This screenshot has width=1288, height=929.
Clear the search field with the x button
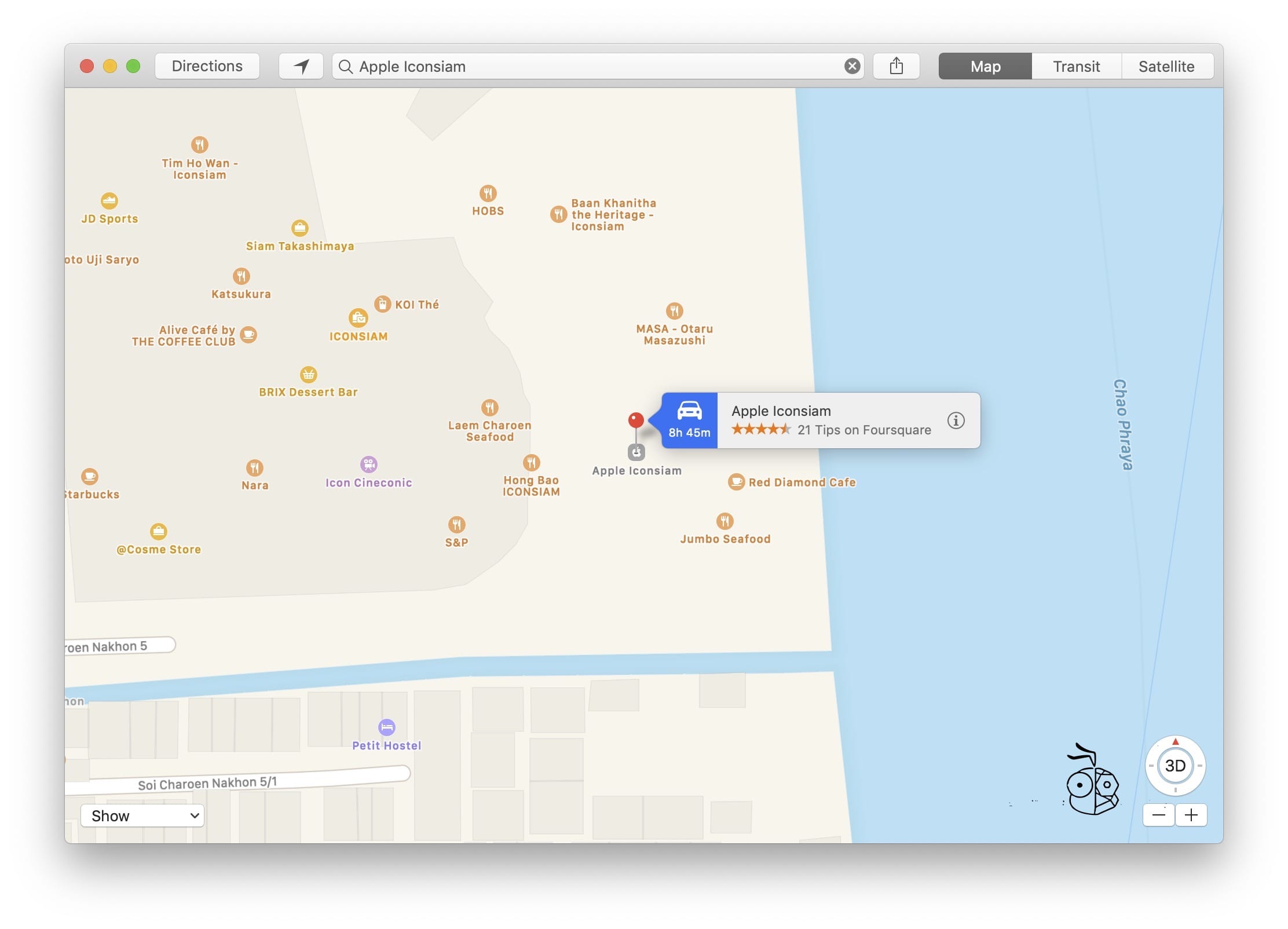(x=851, y=65)
